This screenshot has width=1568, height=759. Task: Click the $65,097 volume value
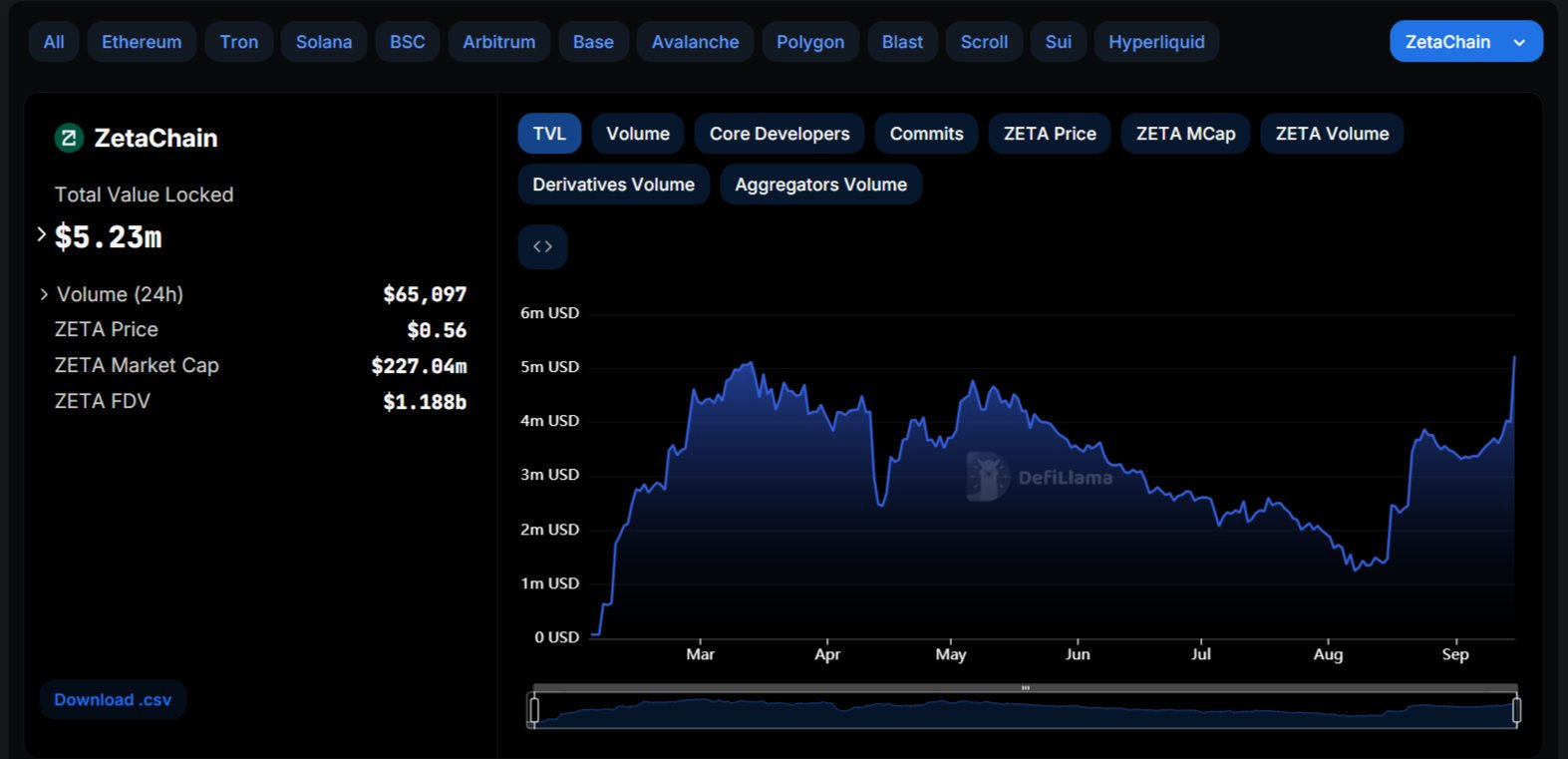425,294
